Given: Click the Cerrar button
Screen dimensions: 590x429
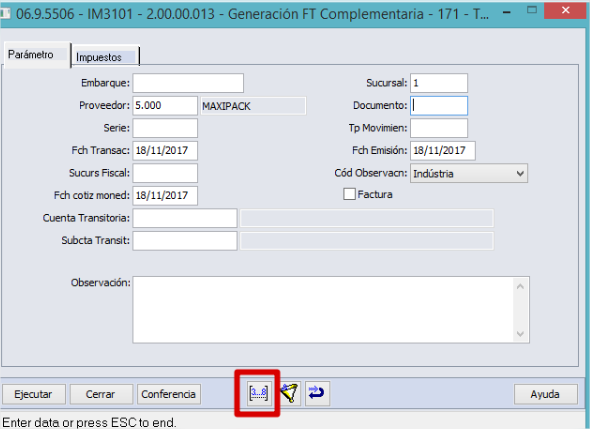Looking at the screenshot, I should click(x=101, y=394).
